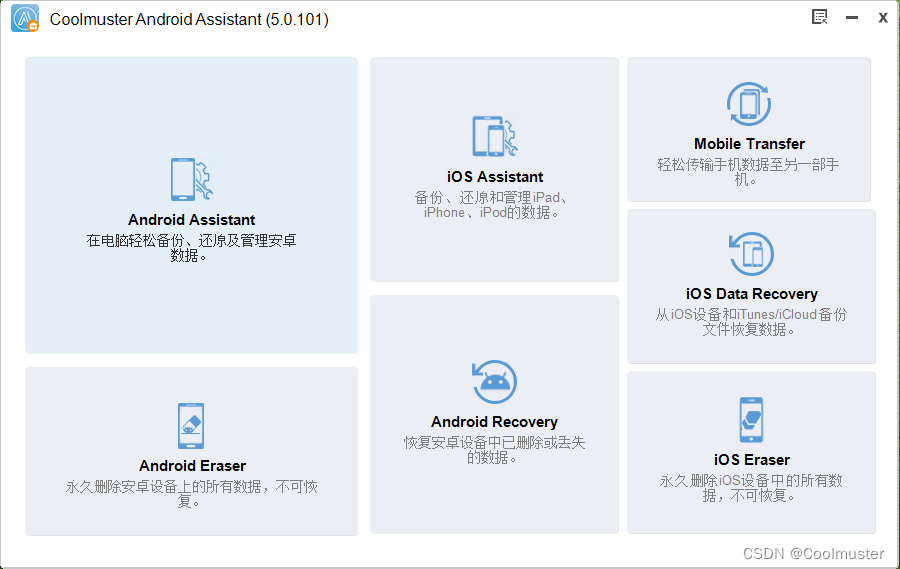This screenshot has height=569, width=900.
Task: Select the iOS Assistant devices icon
Action: tap(495, 136)
